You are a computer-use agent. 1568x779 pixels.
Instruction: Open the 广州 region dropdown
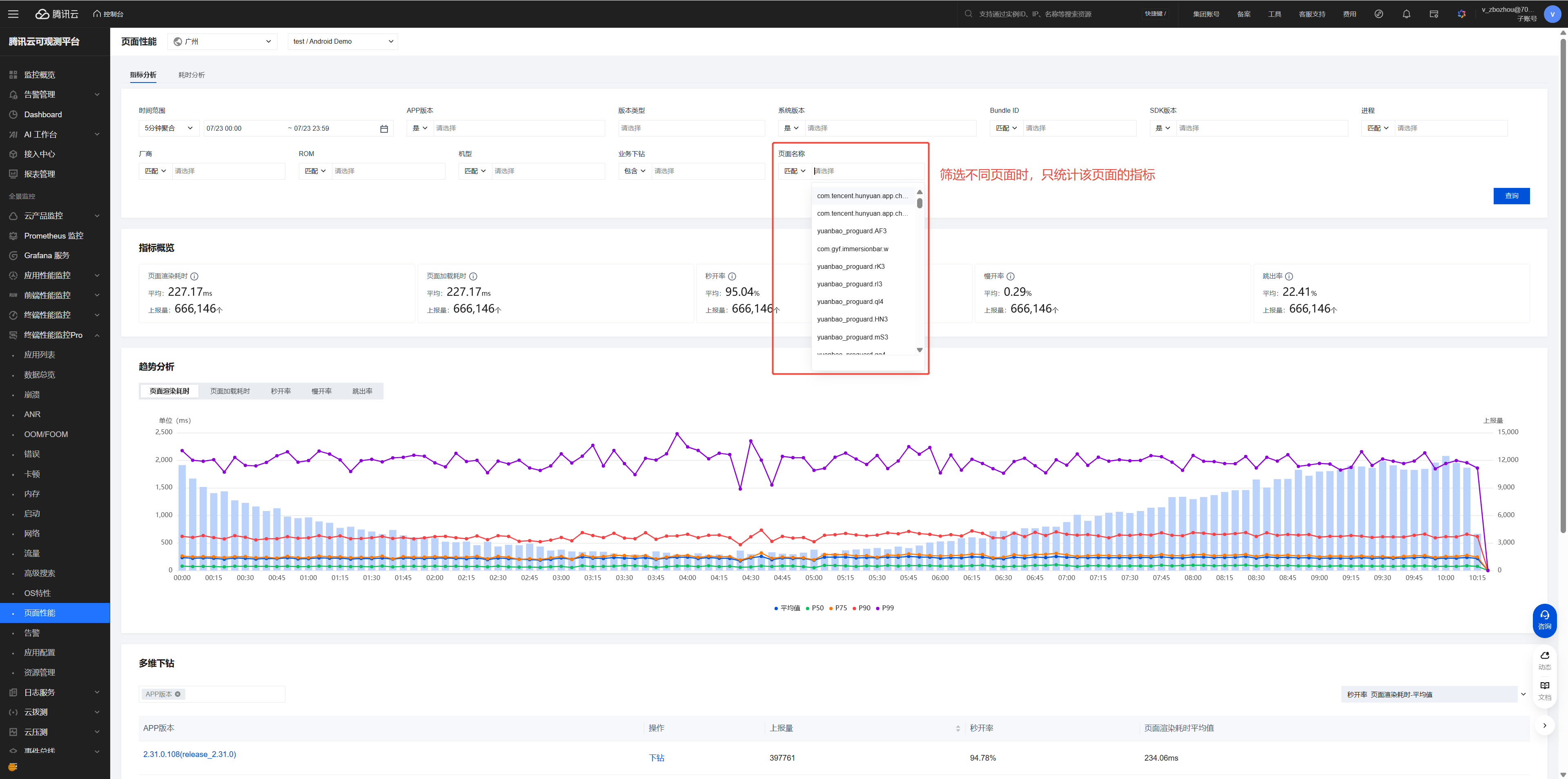(x=222, y=41)
